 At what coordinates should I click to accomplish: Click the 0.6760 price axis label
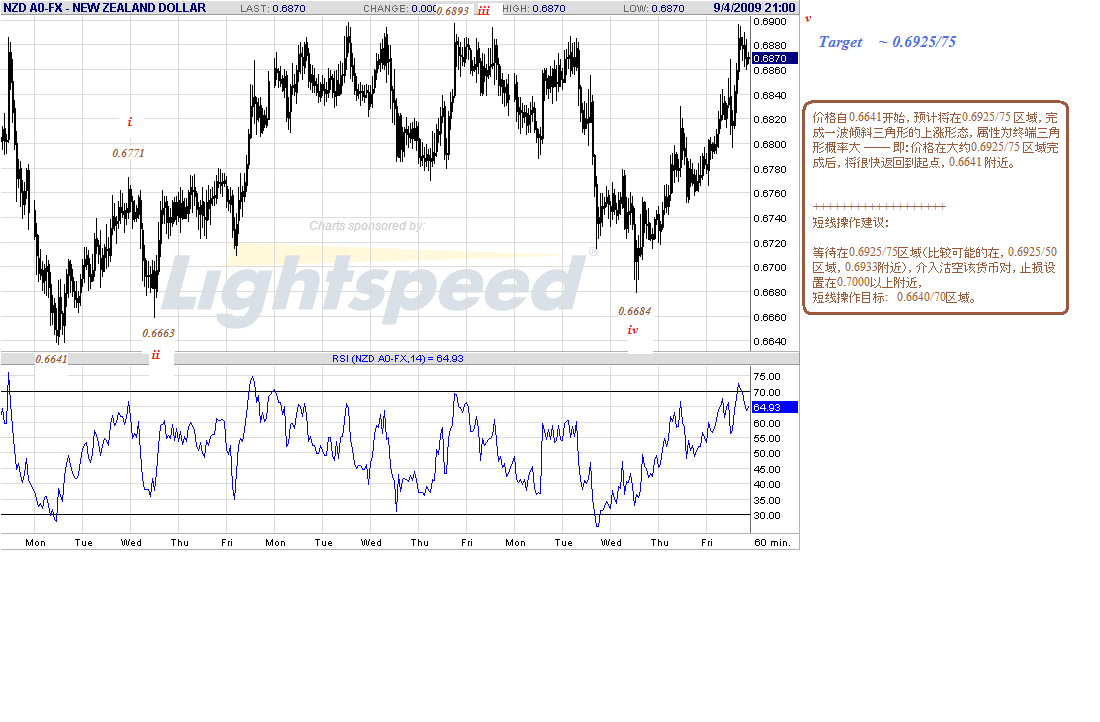[x=770, y=194]
